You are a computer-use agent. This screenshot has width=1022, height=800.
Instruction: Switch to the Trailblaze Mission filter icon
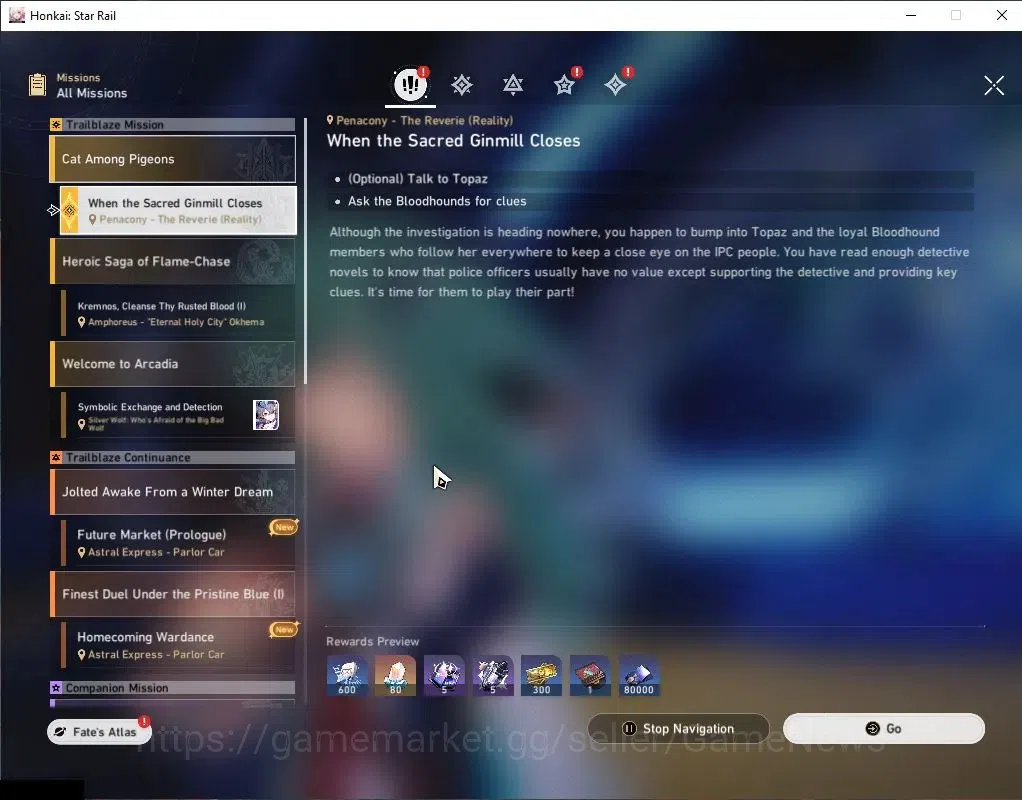tap(461, 85)
